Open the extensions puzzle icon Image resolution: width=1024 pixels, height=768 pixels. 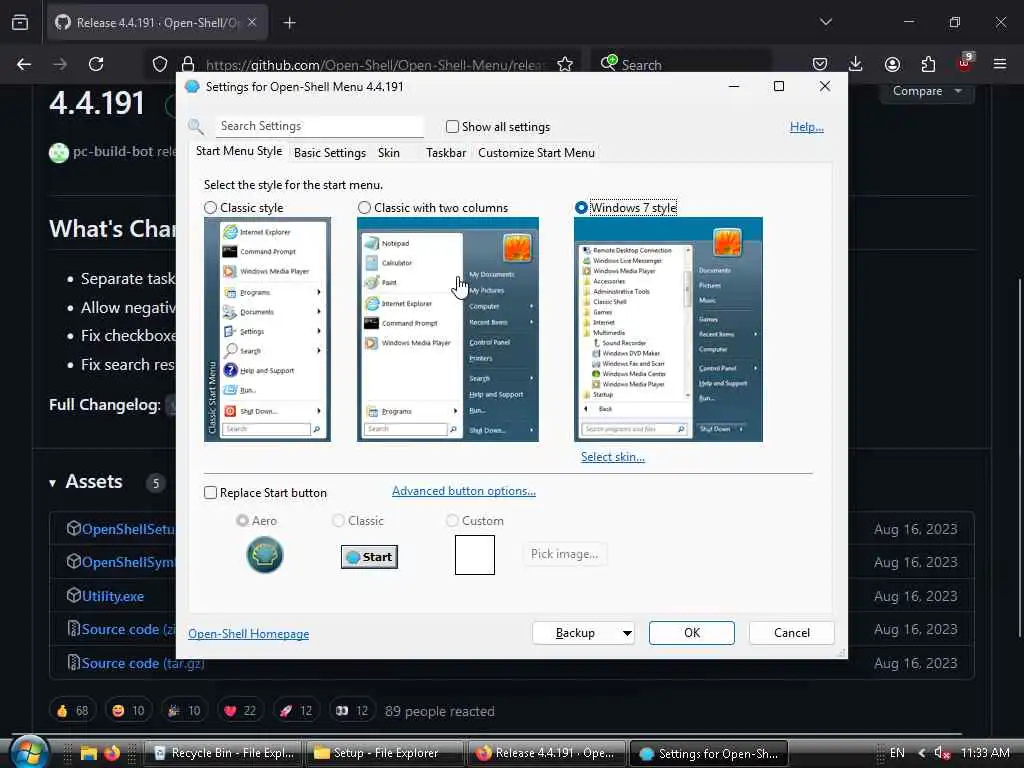928,64
